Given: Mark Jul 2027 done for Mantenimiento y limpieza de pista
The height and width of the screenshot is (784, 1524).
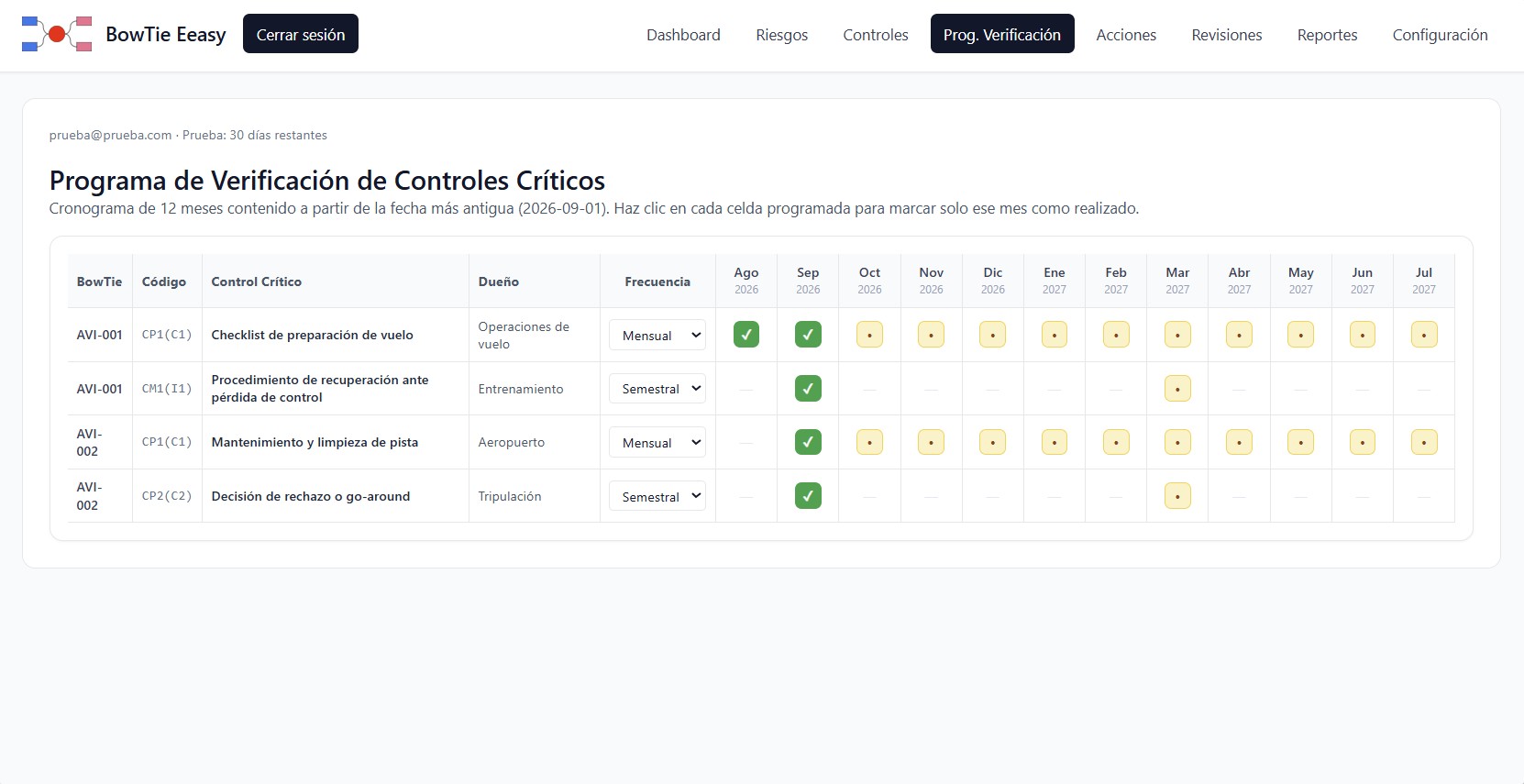Looking at the screenshot, I should [x=1424, y=442].
